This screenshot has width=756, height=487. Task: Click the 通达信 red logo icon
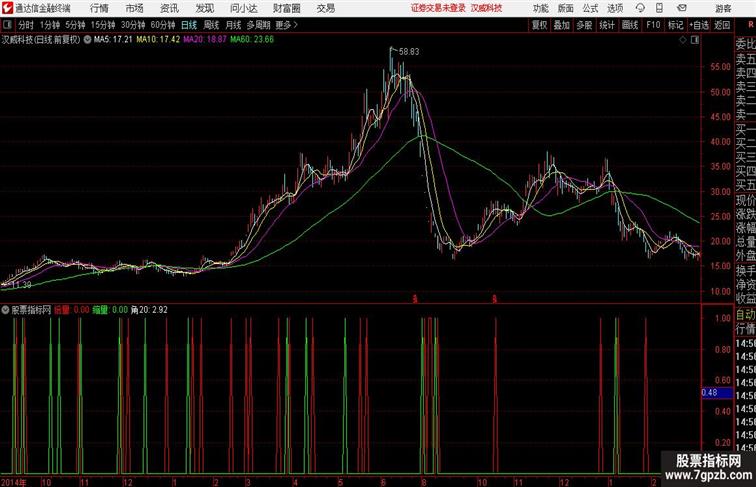click(x=7, y=8)
